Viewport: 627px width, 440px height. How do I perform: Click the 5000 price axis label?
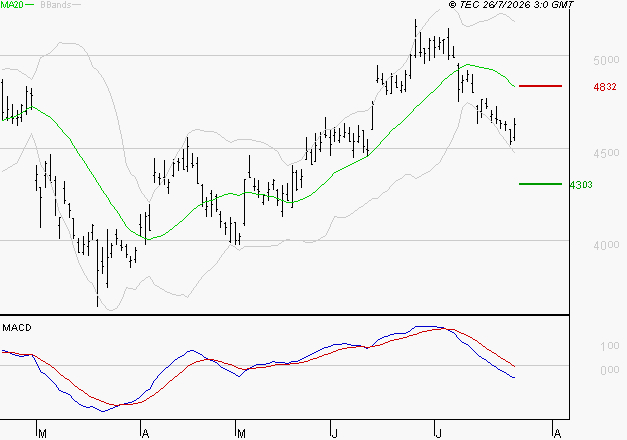[606, 60]
